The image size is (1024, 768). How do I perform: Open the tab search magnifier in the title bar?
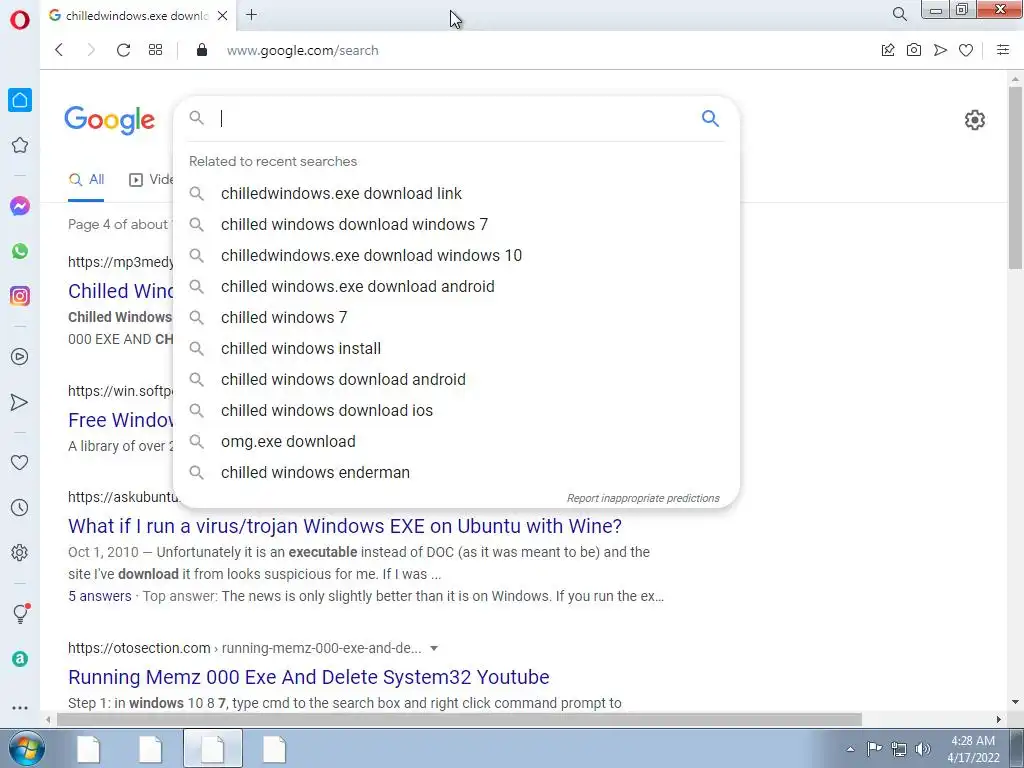pos(899,14)
